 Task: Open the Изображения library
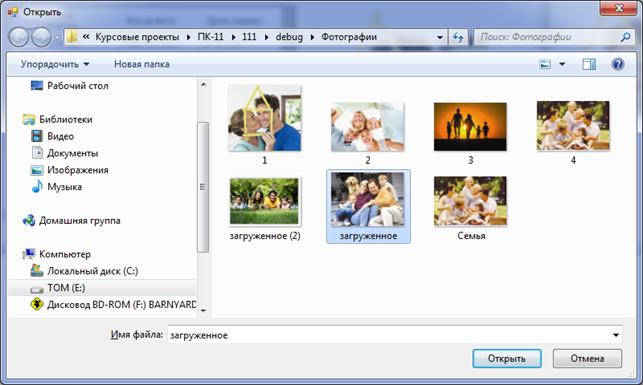tap(70, 170)
